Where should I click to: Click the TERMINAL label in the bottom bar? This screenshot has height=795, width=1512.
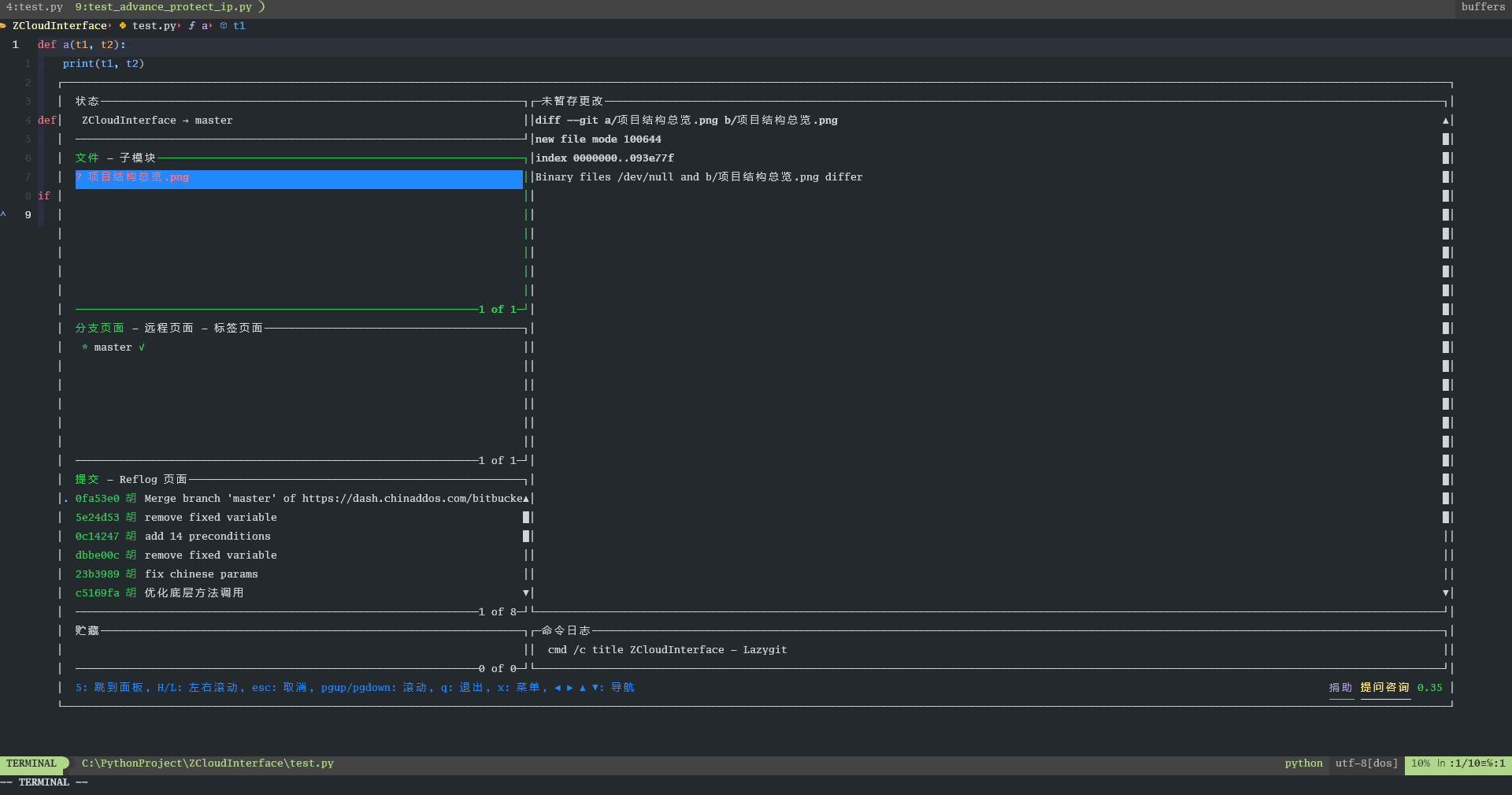coord(31,763)
